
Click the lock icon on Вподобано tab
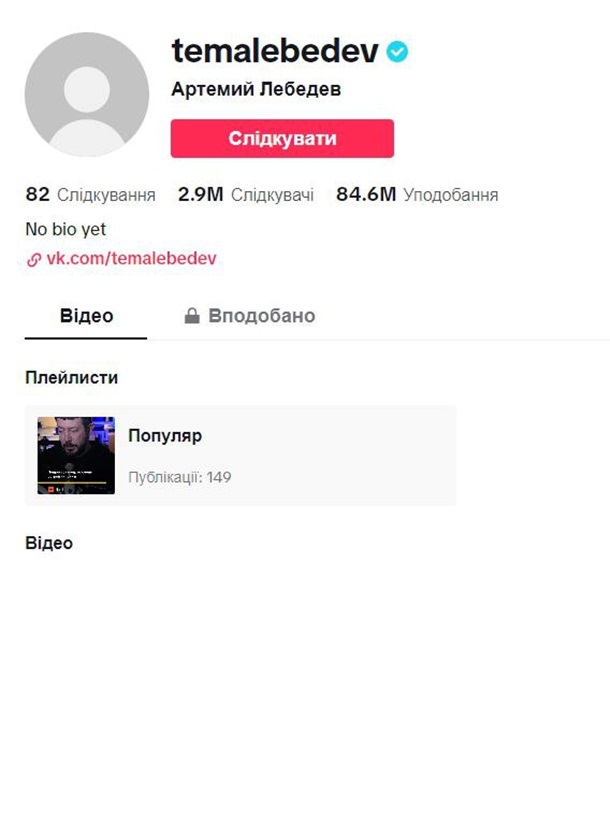pyautogui.click(x=192, y=316)
